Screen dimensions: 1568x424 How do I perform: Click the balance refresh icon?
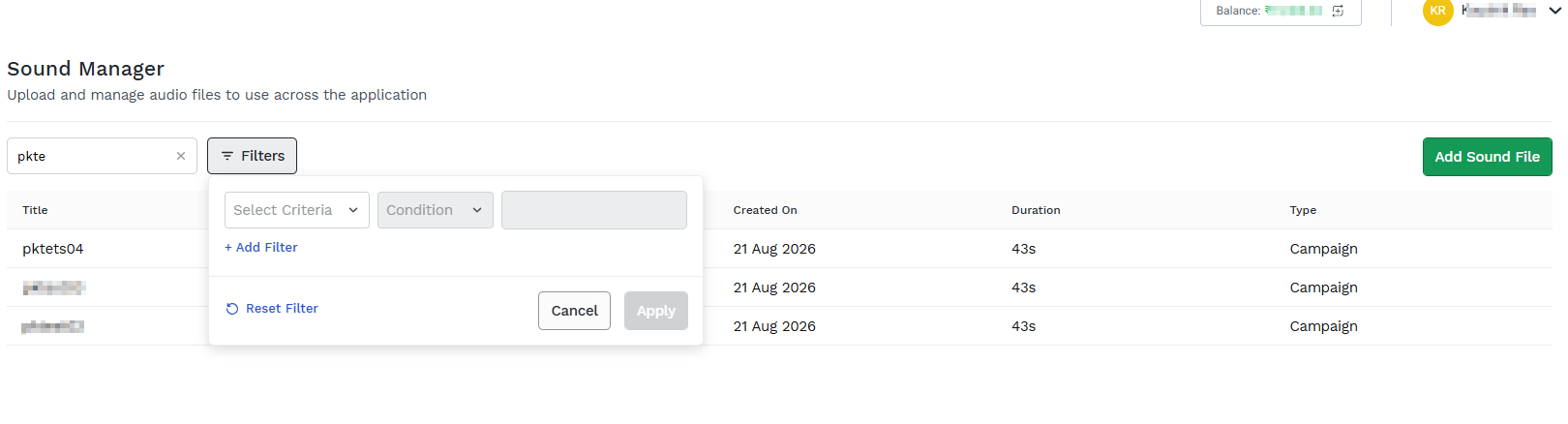tap(1338, 11)
